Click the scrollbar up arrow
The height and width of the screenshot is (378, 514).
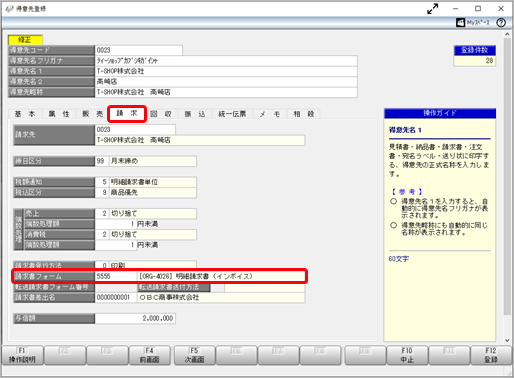tap(507, 34)
